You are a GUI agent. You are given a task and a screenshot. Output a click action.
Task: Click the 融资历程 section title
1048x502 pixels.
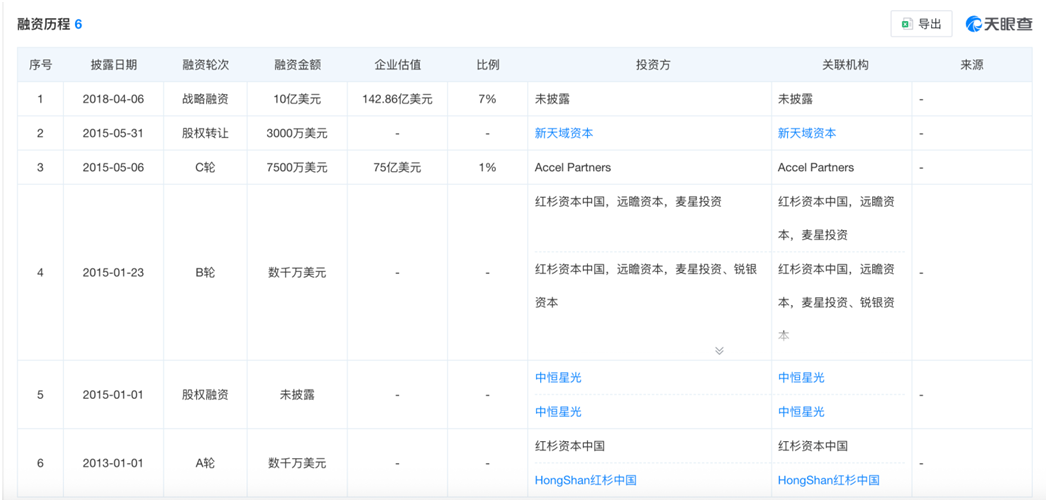[x=43, y=24]
